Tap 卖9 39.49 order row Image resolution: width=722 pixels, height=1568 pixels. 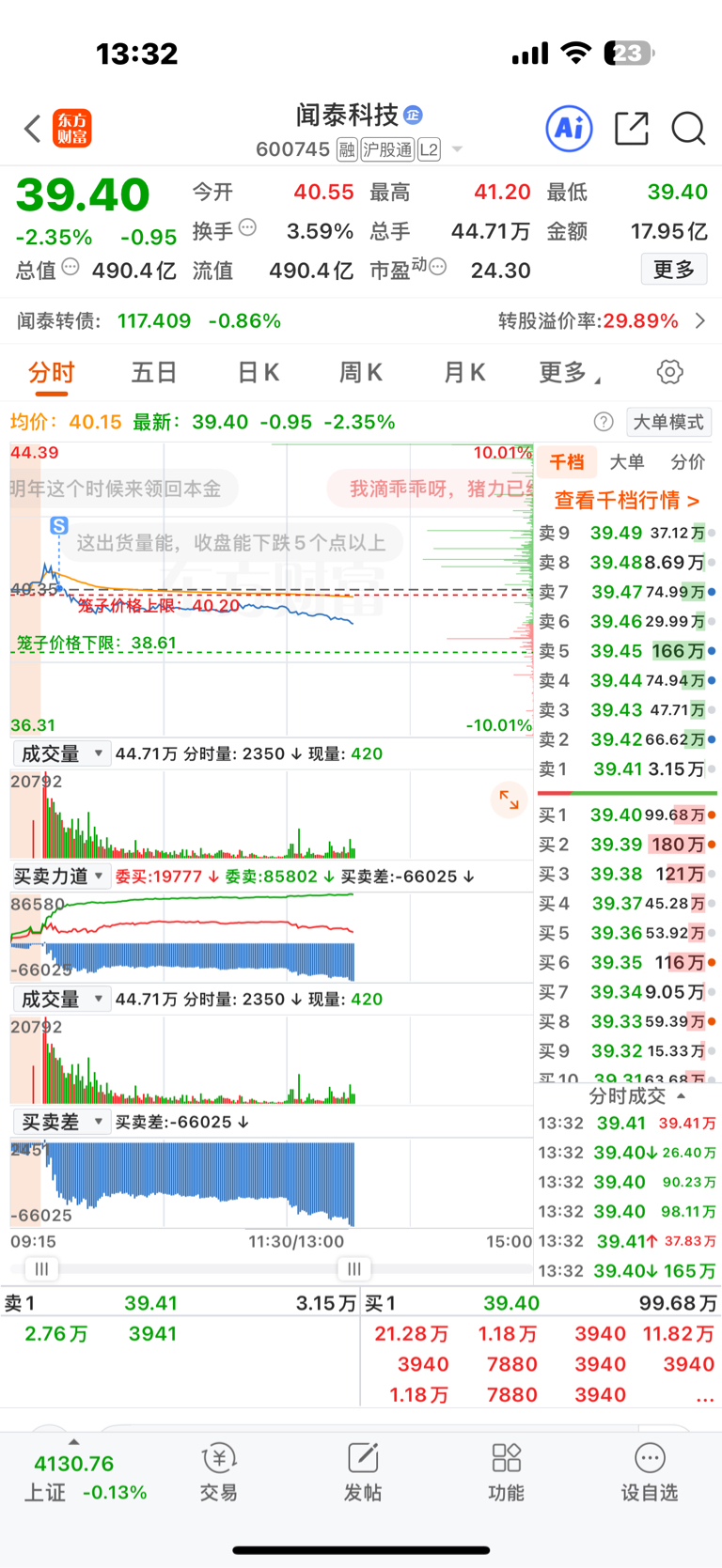point(627,533)
